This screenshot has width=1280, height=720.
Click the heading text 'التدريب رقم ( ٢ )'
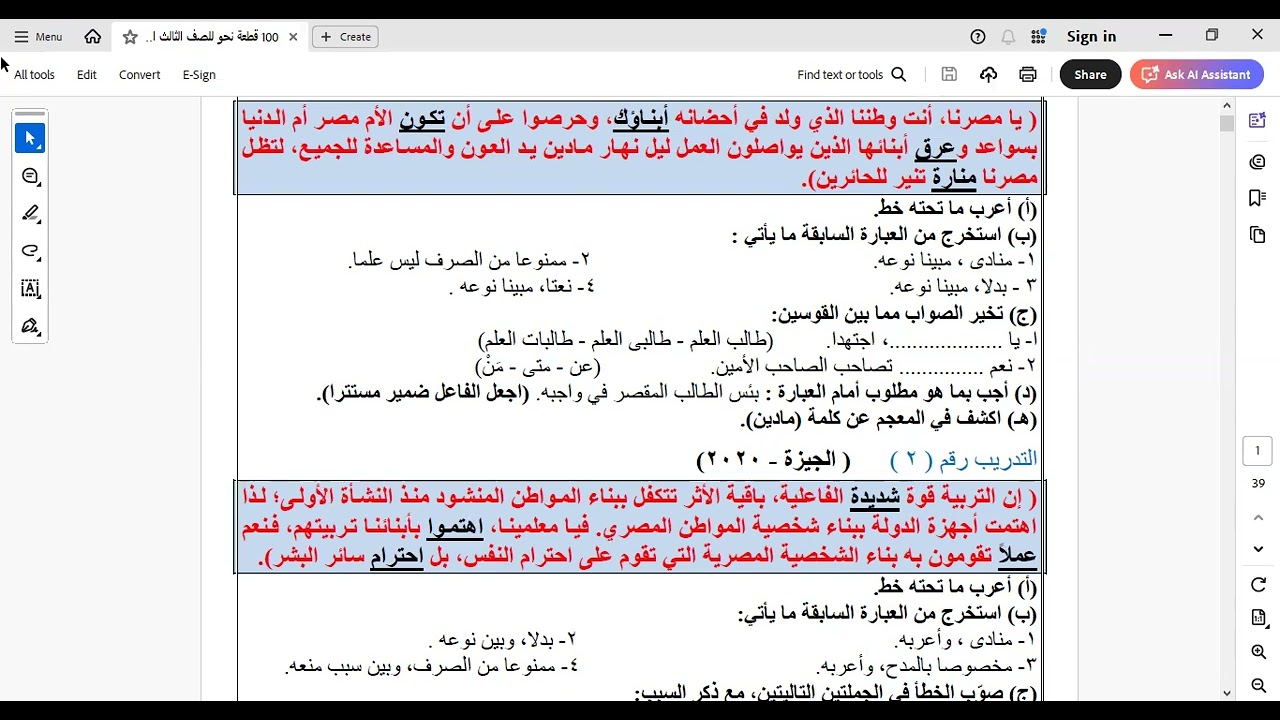(964, 459)
